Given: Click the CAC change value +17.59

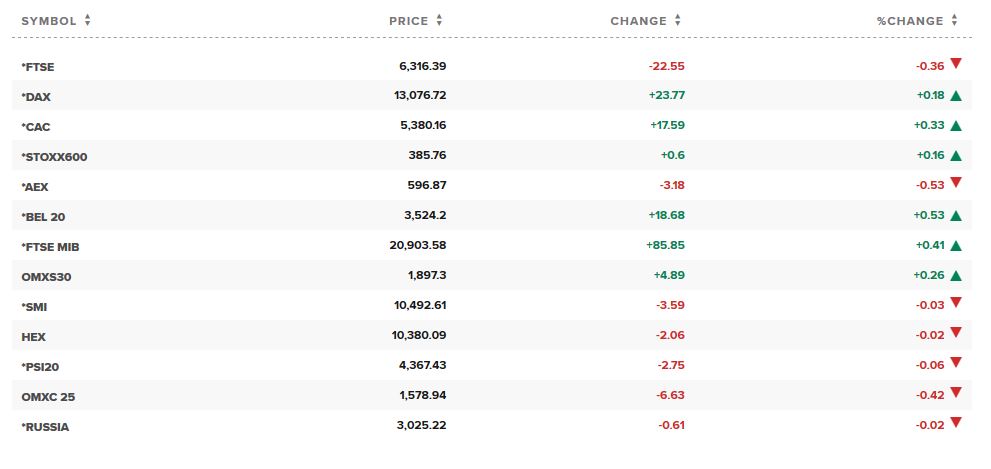Looking at the screenshot, I should tap(667, 125).
